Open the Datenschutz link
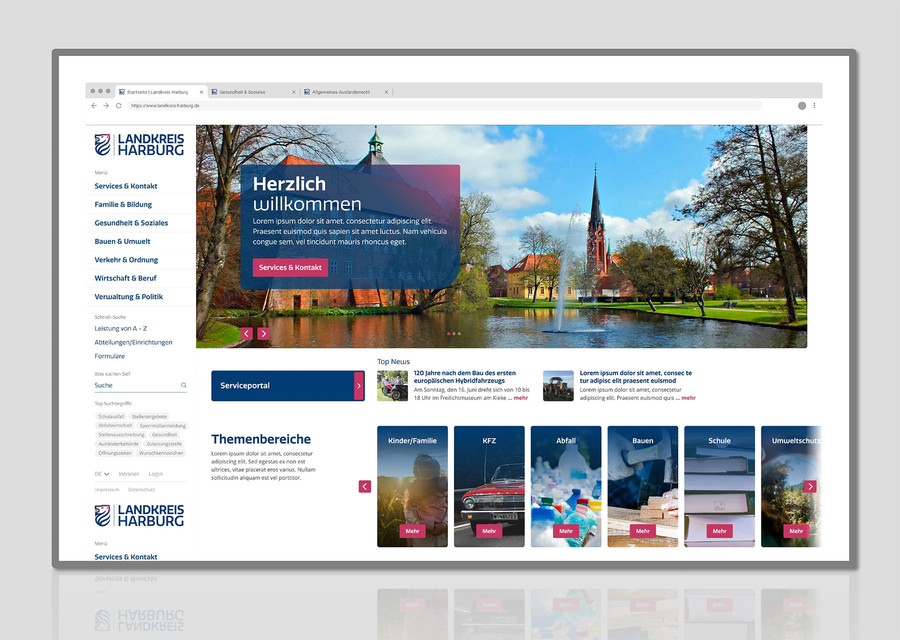The width and height of the screenshot is (900, 640). click(141, 490)
